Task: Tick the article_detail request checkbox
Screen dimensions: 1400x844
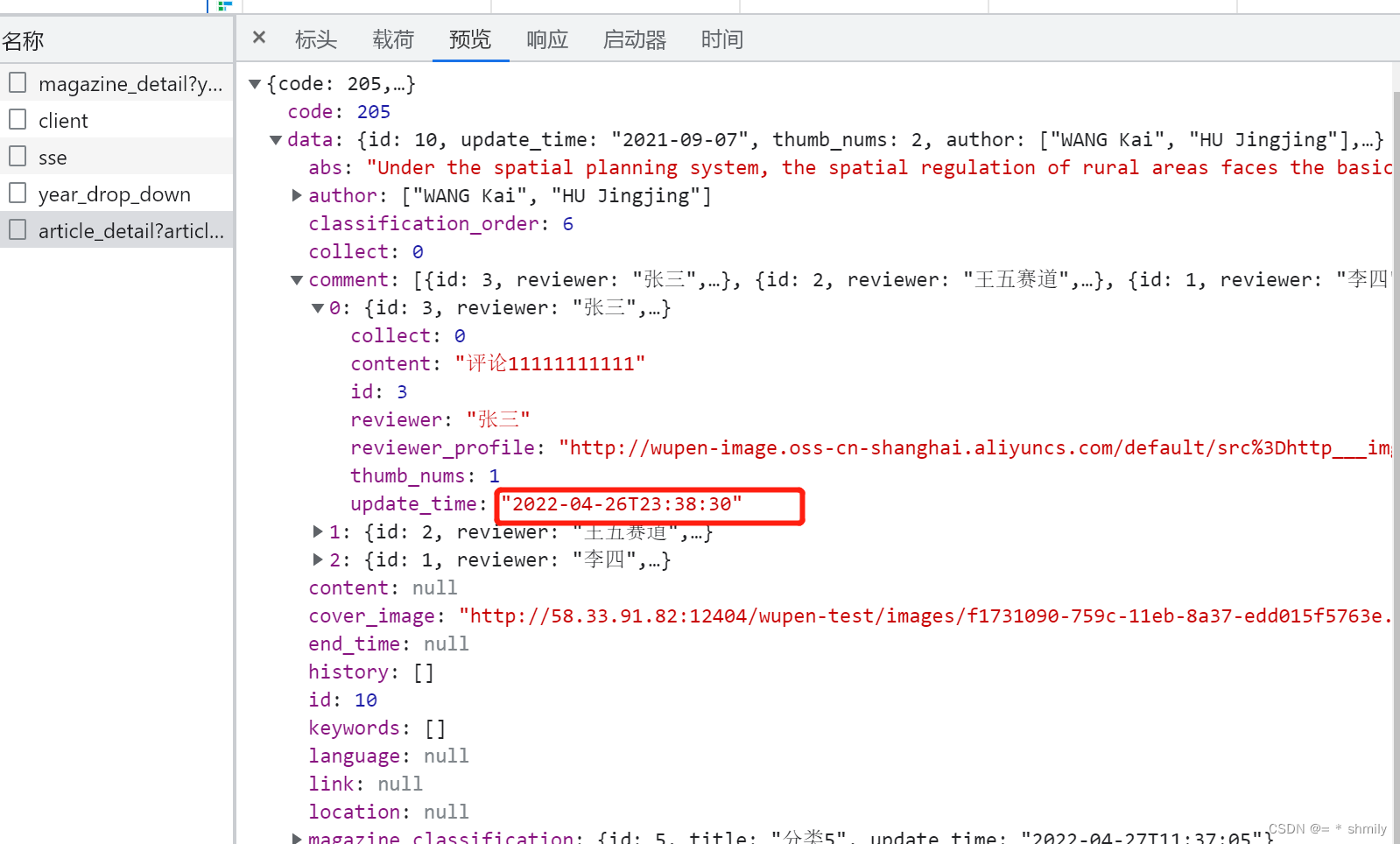Action: point(18,229)
